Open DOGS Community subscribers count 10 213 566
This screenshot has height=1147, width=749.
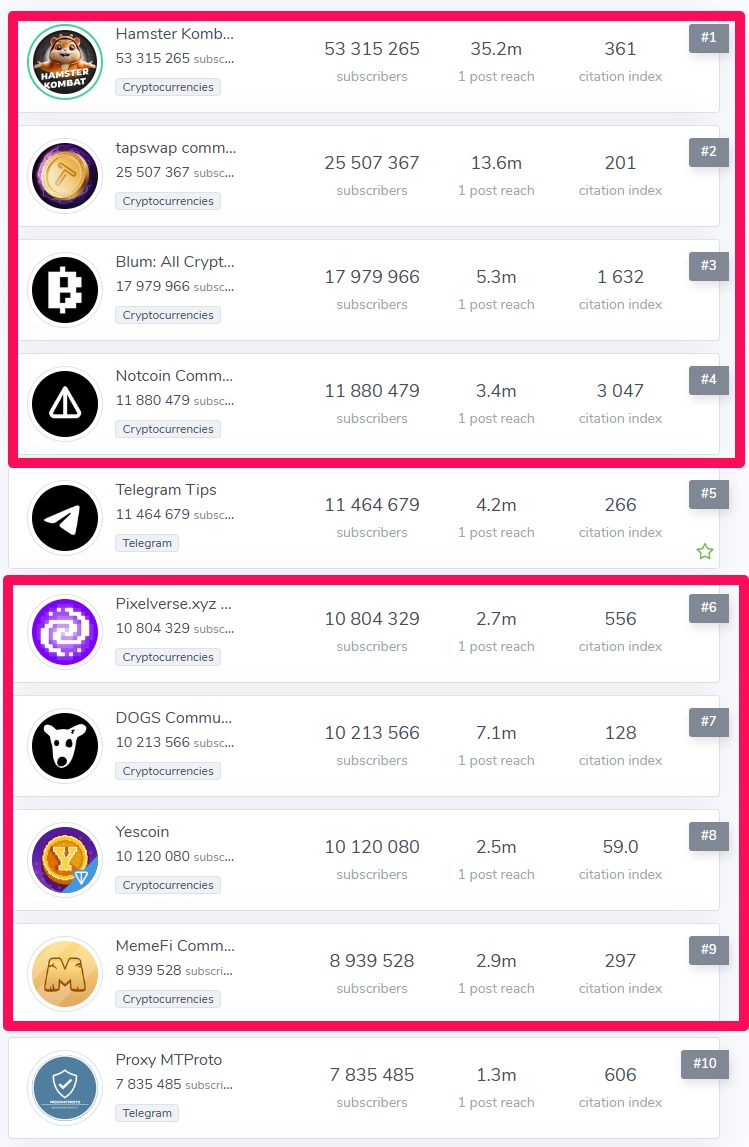click(372, 733)
